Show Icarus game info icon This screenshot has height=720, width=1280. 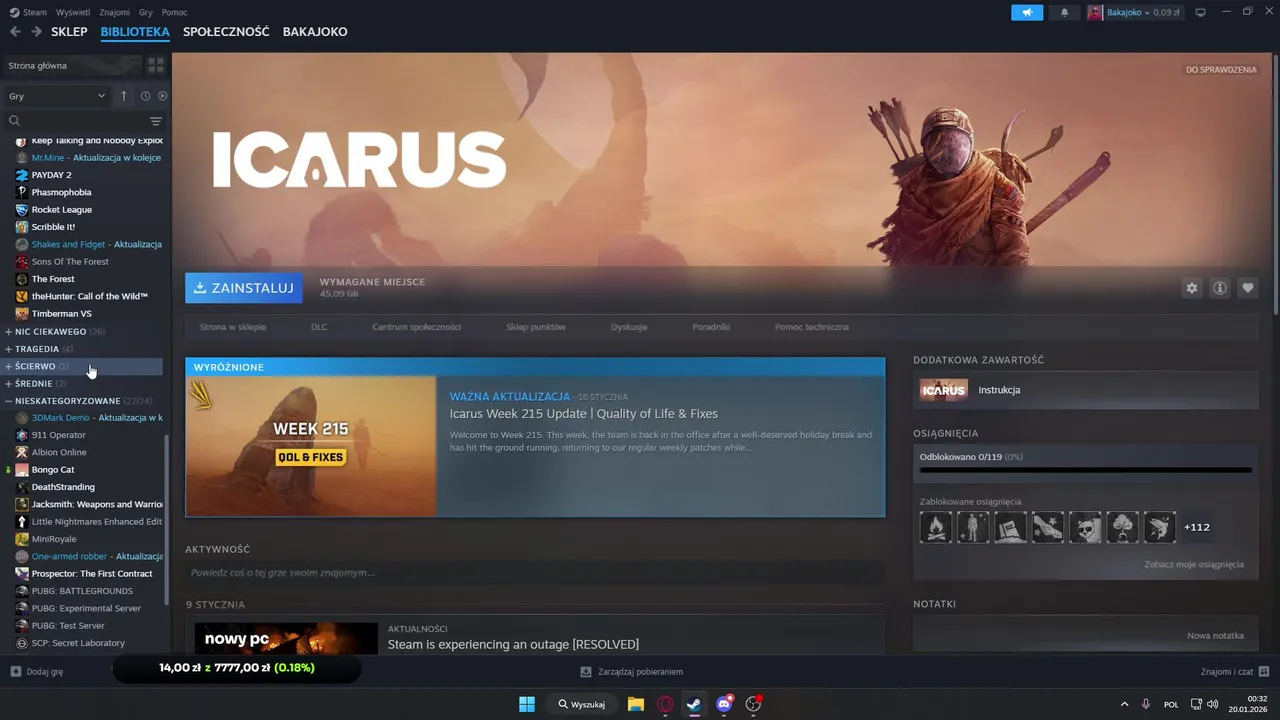(1220, 288)
